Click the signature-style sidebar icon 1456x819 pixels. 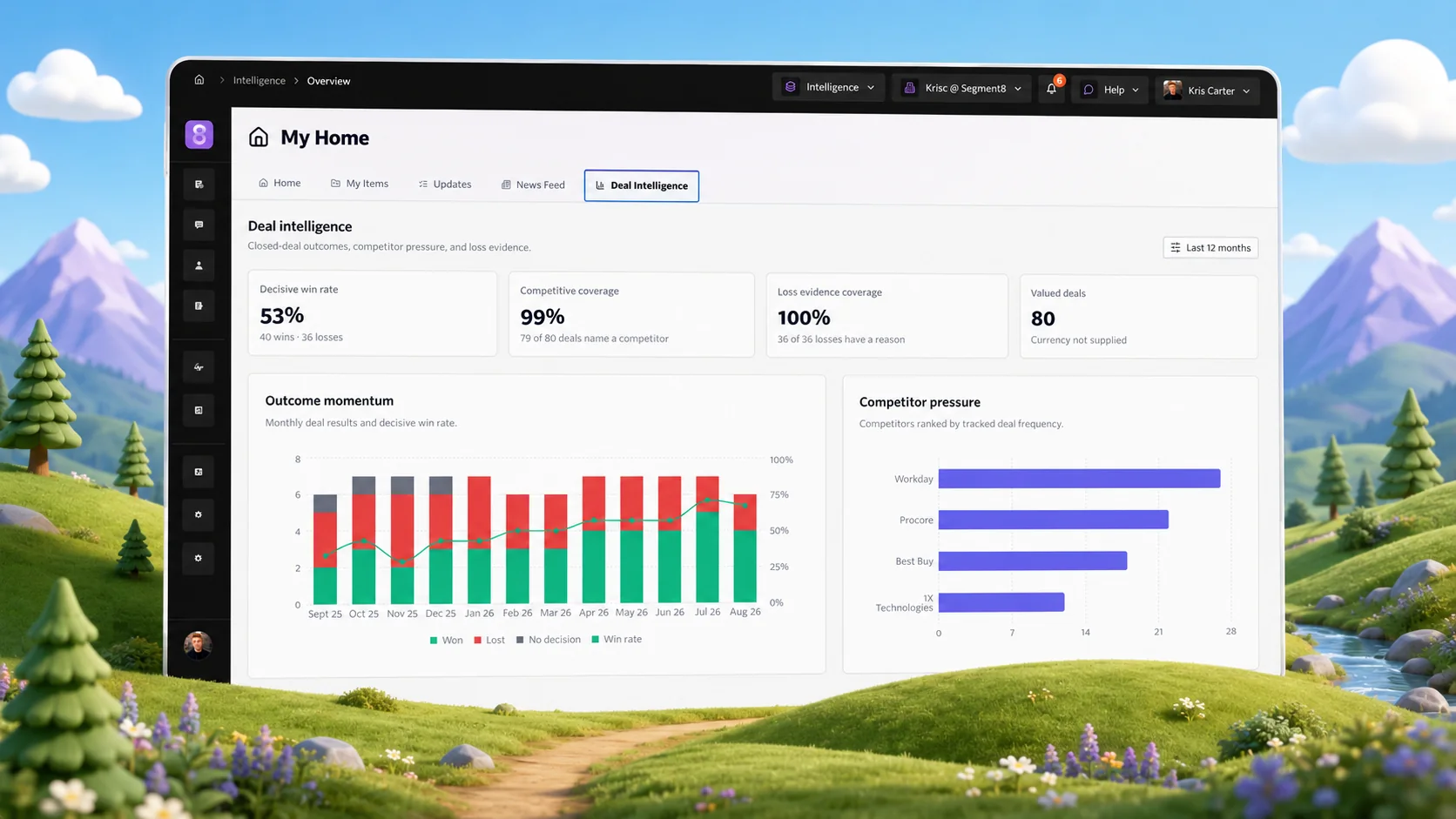point(199,367)
